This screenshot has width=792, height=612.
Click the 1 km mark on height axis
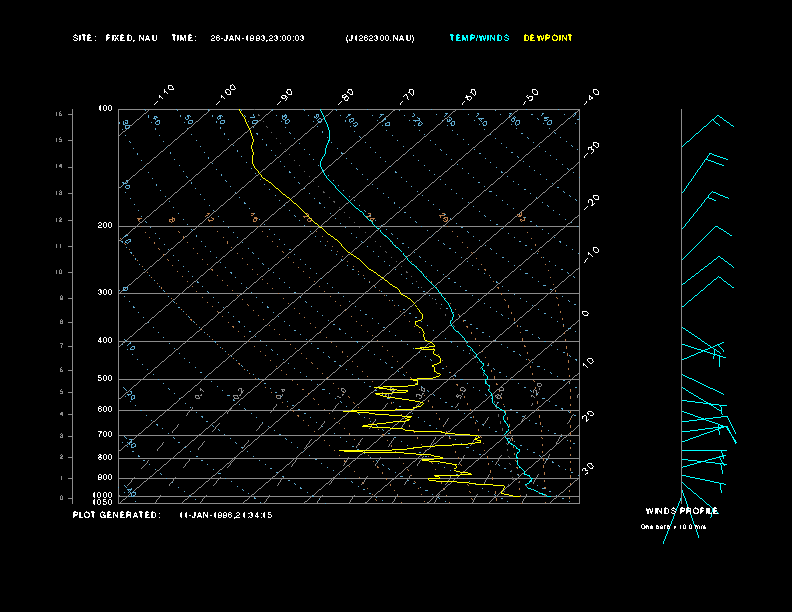[62, 478]
